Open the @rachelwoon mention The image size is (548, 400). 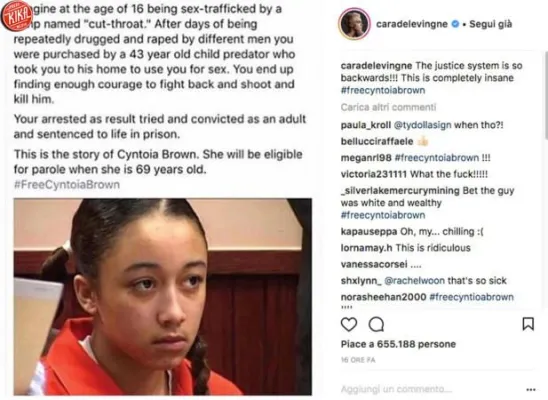pos(414,281)
